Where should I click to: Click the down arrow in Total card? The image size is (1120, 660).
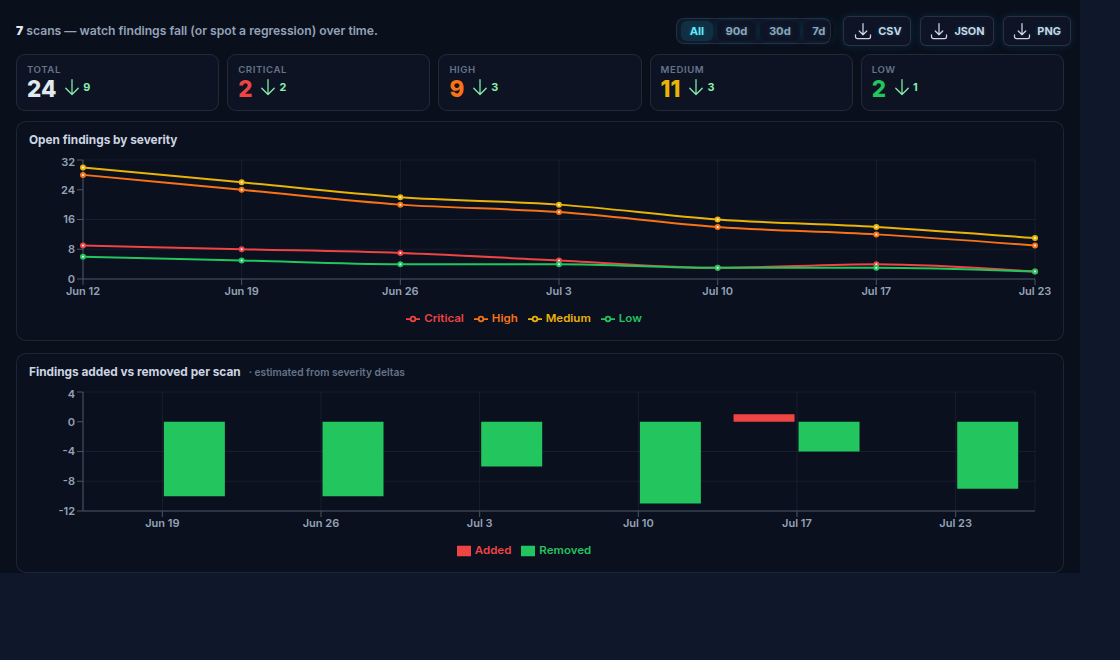[71, 87]
